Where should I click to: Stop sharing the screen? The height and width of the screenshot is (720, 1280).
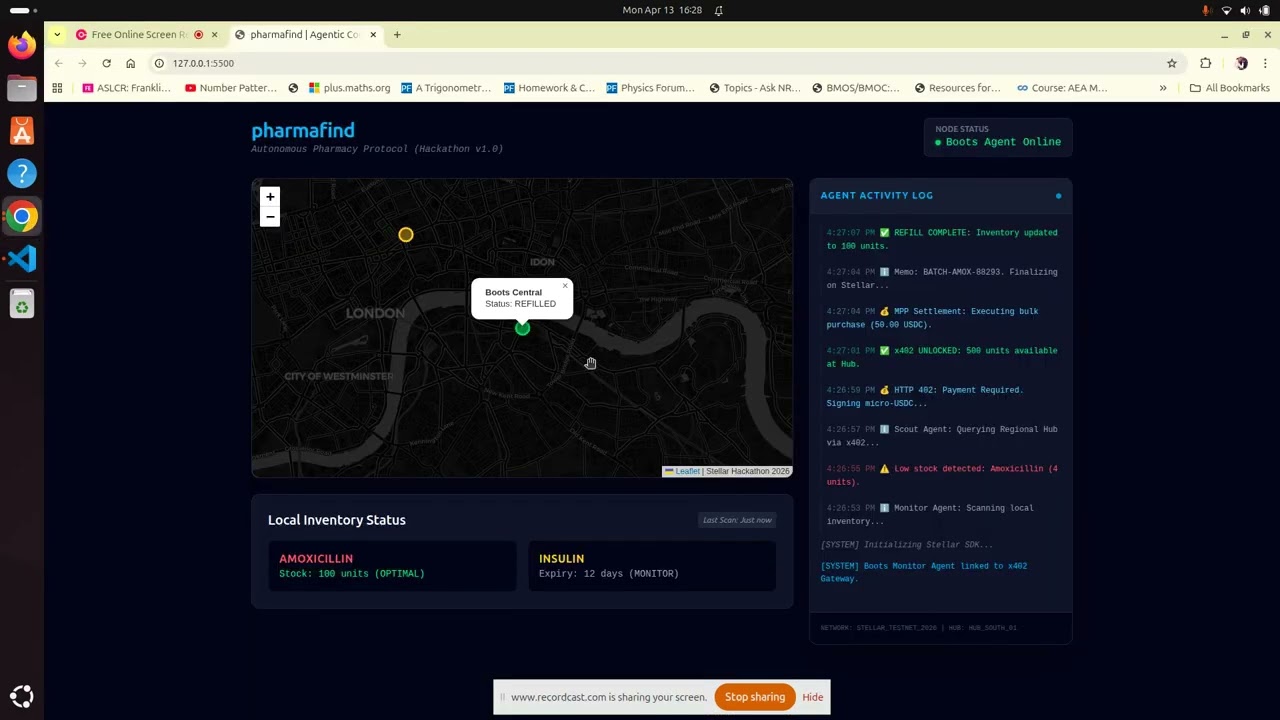755,697
